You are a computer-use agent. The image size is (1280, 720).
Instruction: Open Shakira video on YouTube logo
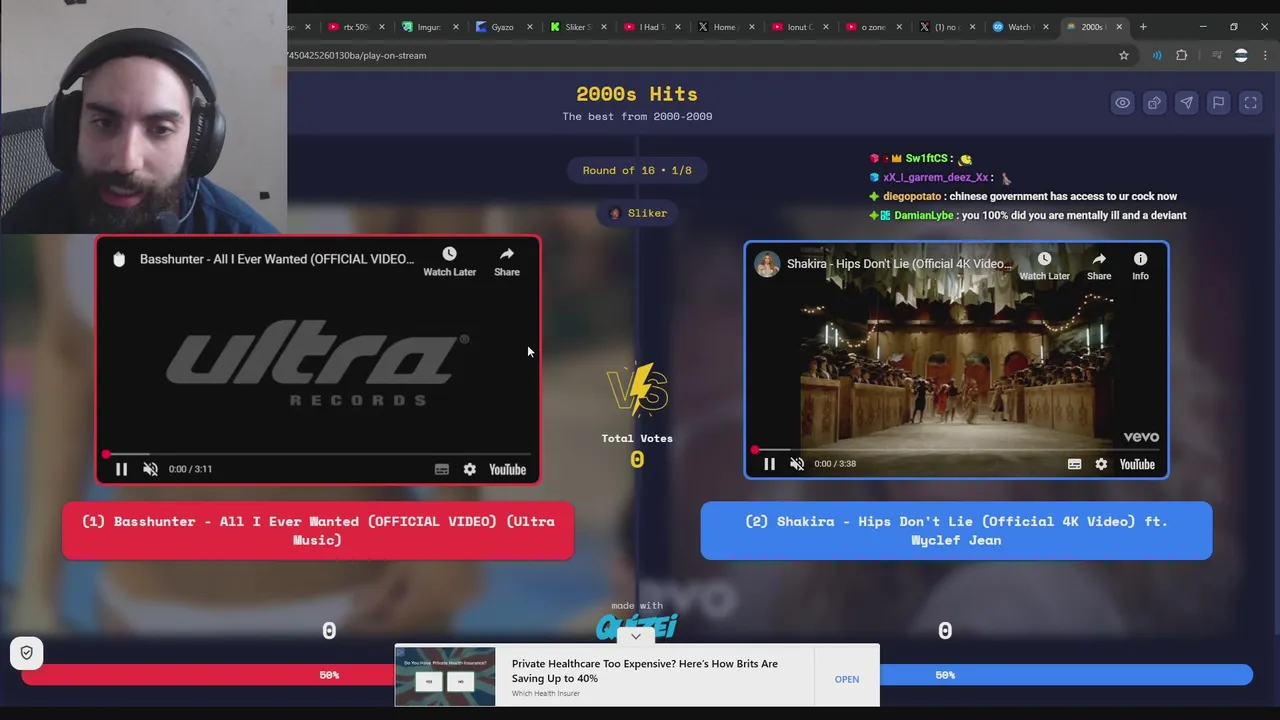[x=1137, y=464]
